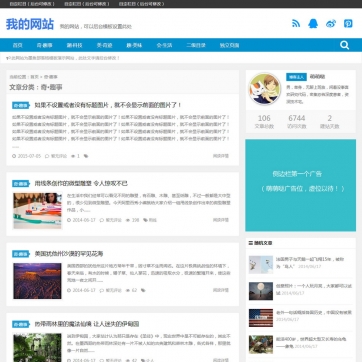Go to 首页 in the blue navigation bar
Screen dimensions: 362x362
(x=17, y=45)
